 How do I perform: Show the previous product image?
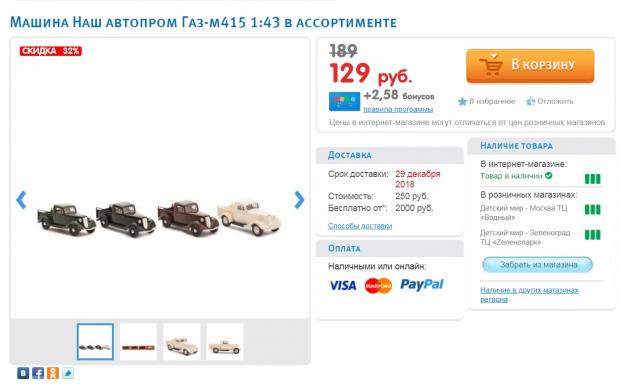pos(21,200)
